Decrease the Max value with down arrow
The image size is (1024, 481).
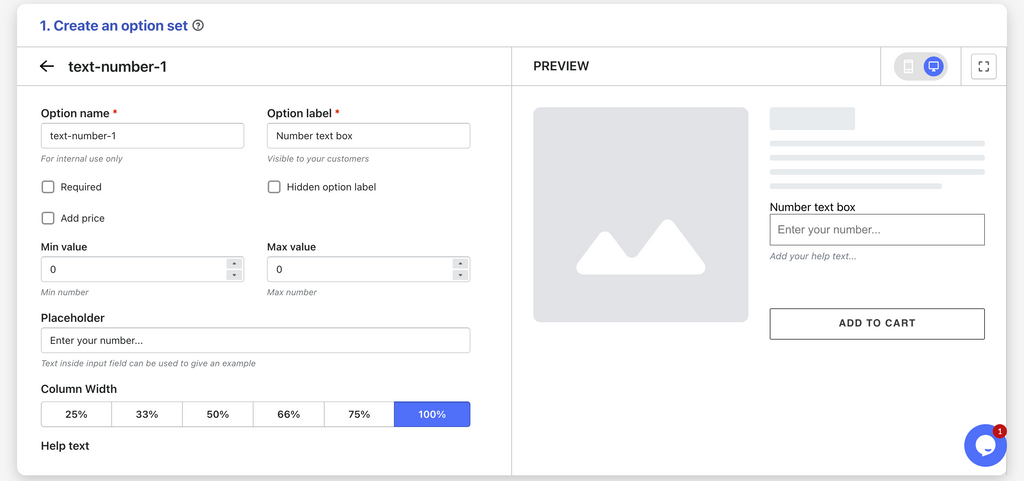click(x=461, y=275)
